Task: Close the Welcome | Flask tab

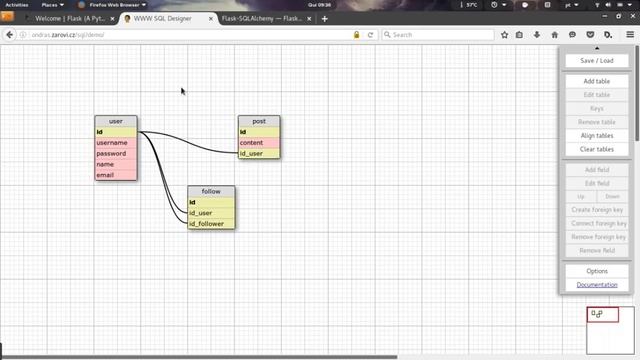Action: 112,19
